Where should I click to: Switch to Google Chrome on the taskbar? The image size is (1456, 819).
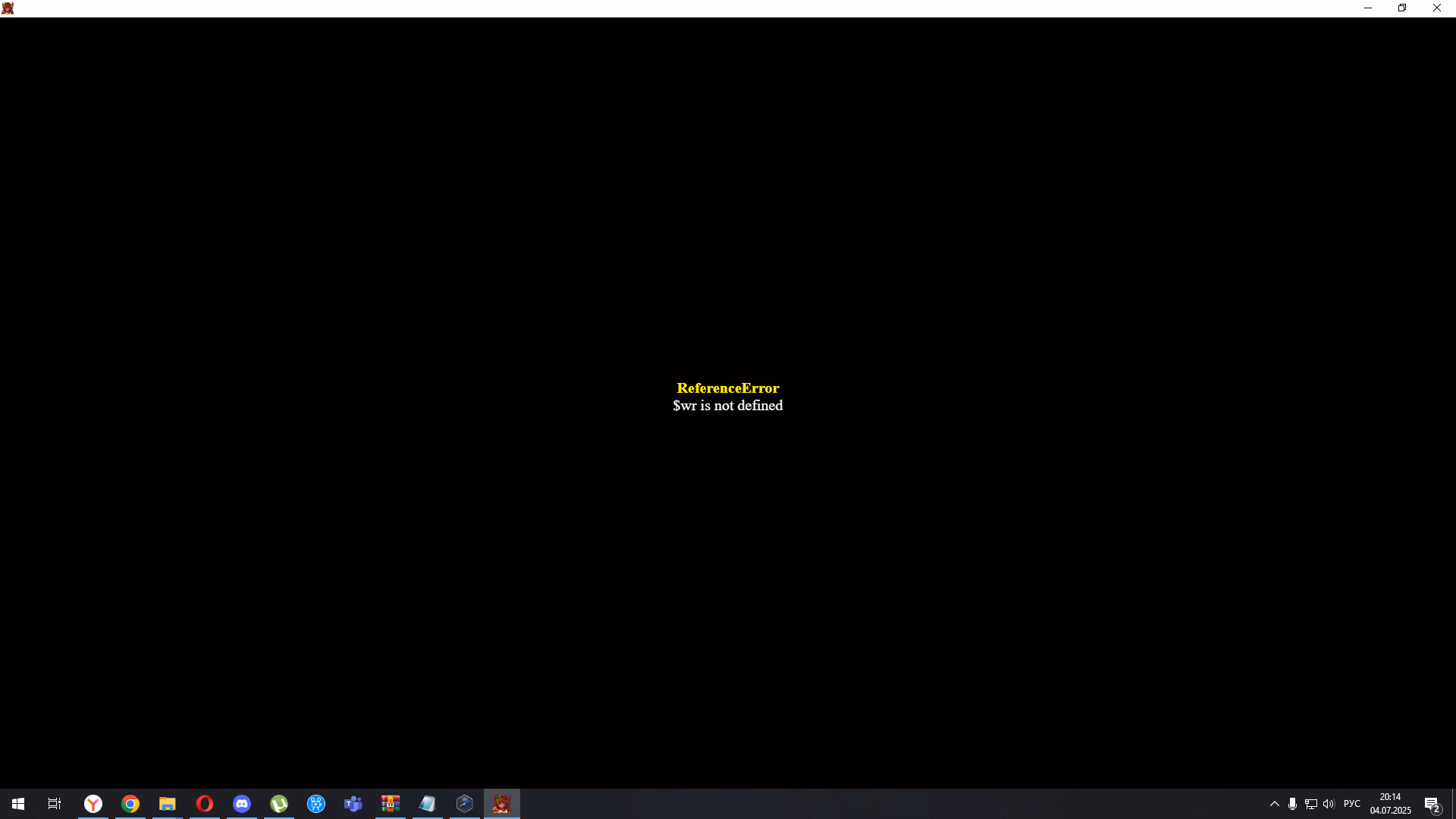(x=130, y=804)
